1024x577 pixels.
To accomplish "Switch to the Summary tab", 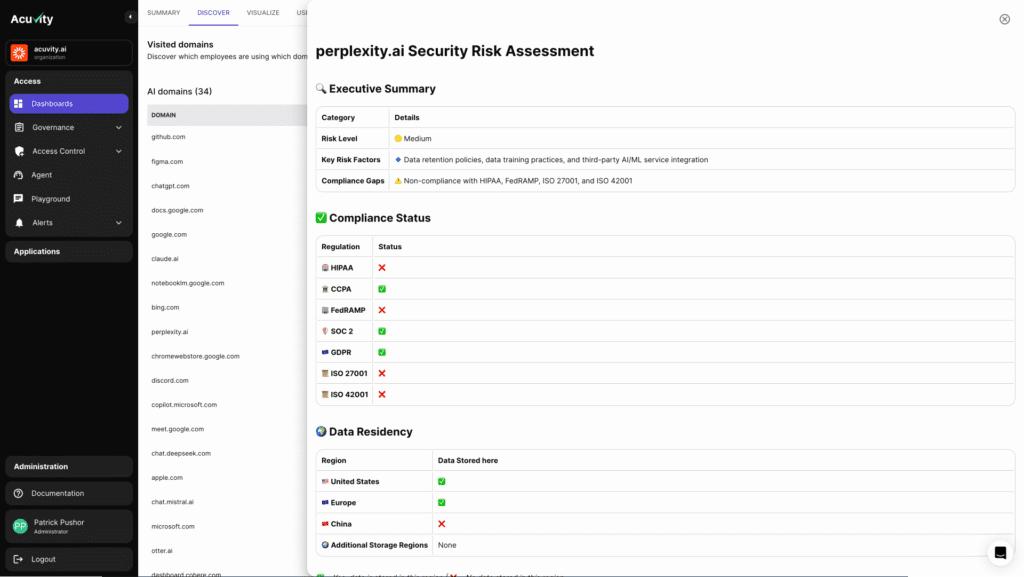I will tap(163, 13).
